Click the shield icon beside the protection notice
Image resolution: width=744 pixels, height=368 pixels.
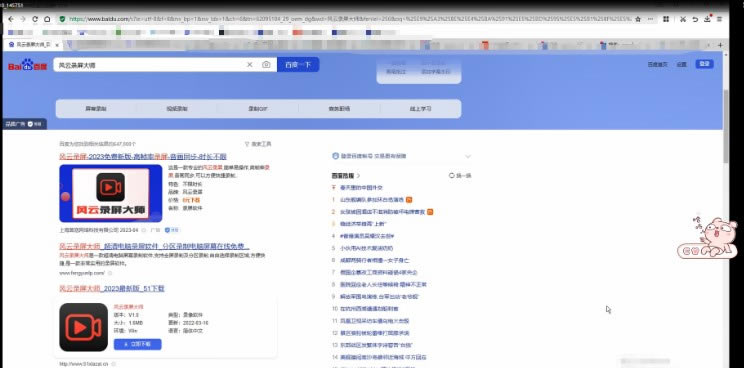(x=336, y=156)
